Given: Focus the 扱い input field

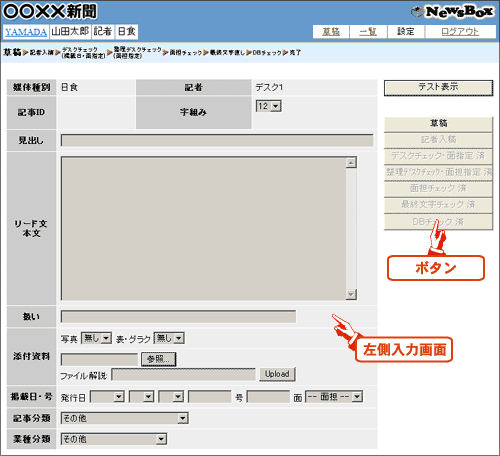Looking at the screenshot, I should [178, 316].
